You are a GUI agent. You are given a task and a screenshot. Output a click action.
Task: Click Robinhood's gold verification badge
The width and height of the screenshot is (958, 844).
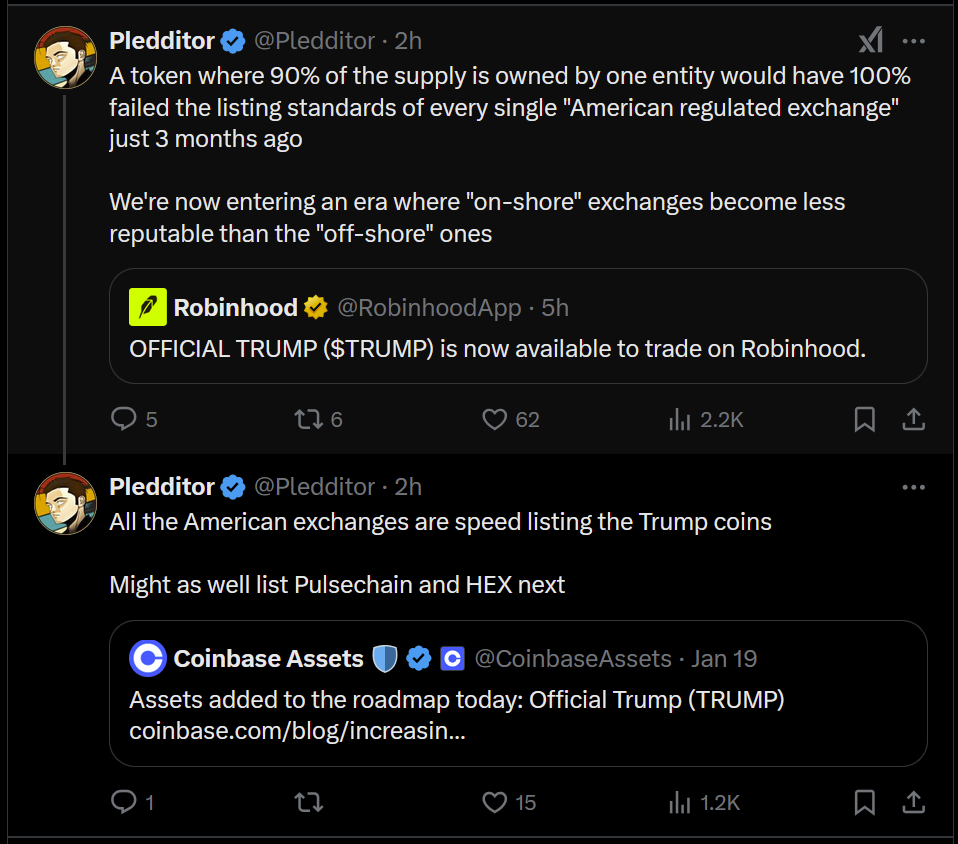pos(316,307)
